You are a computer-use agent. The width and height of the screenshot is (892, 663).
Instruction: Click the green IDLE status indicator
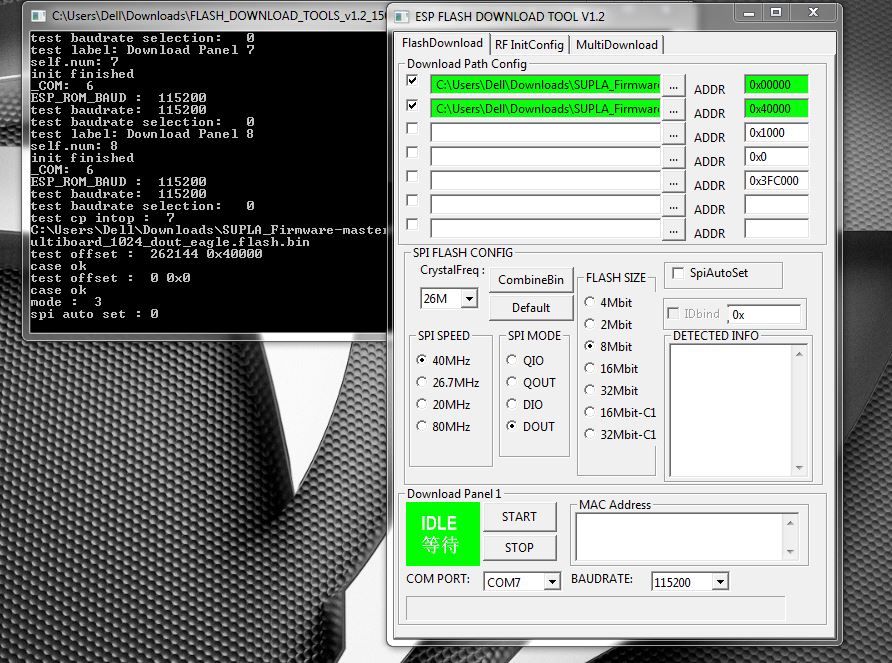(x=443, y=534)
